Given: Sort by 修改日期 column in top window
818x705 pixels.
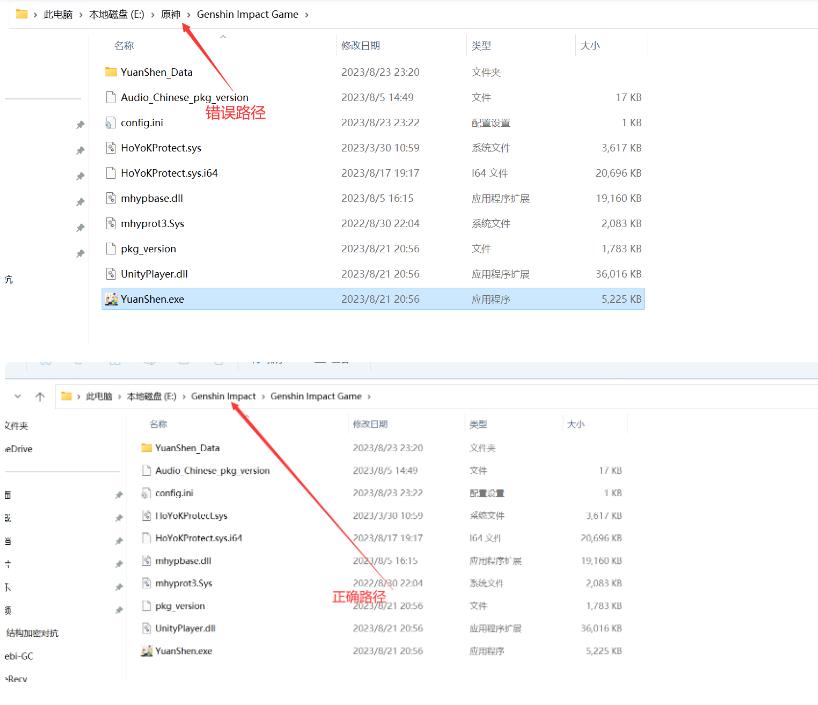Looking at the screenshot, I should pos(361,45).
